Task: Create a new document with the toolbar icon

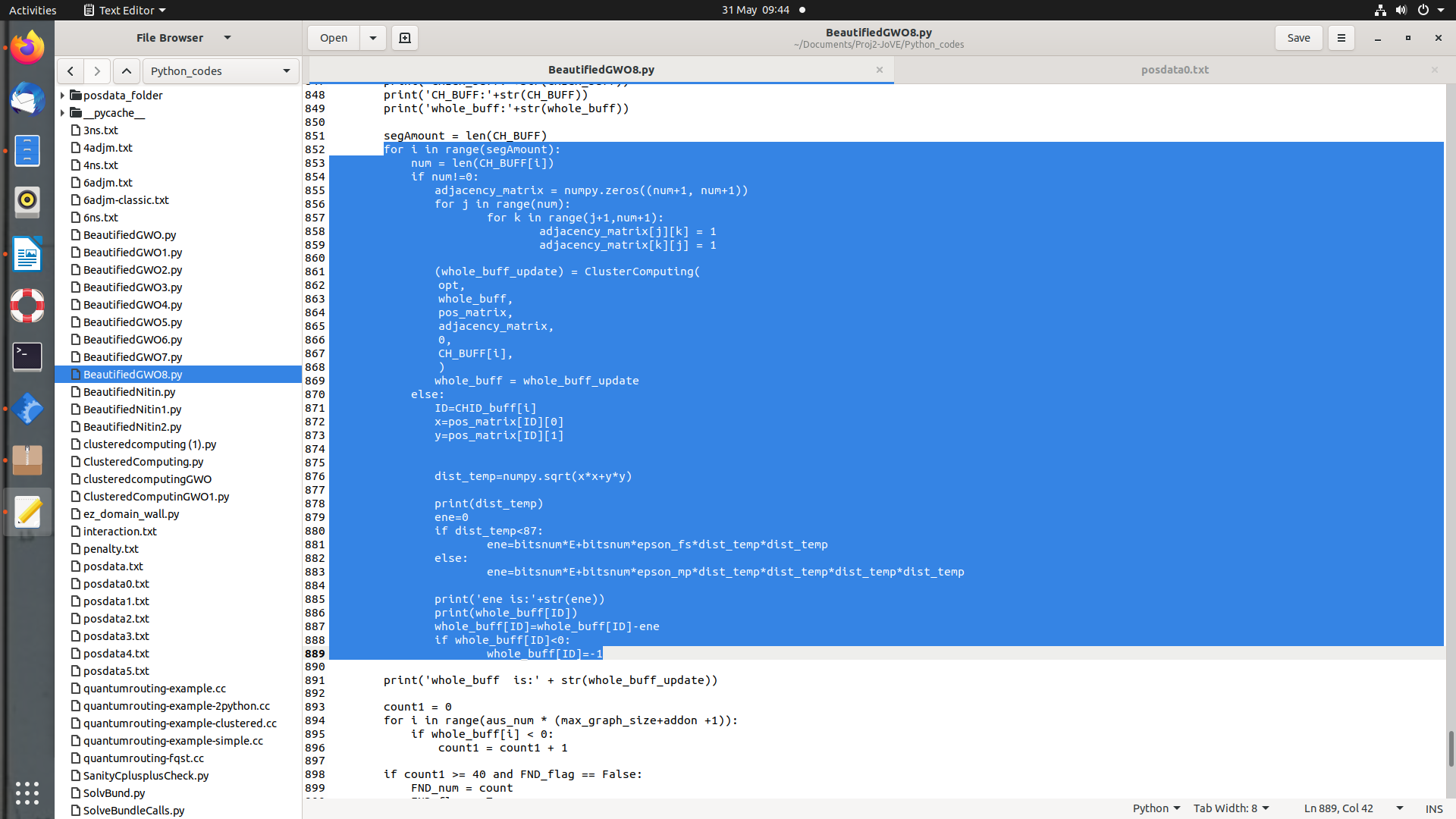Action: click(405, 38)
